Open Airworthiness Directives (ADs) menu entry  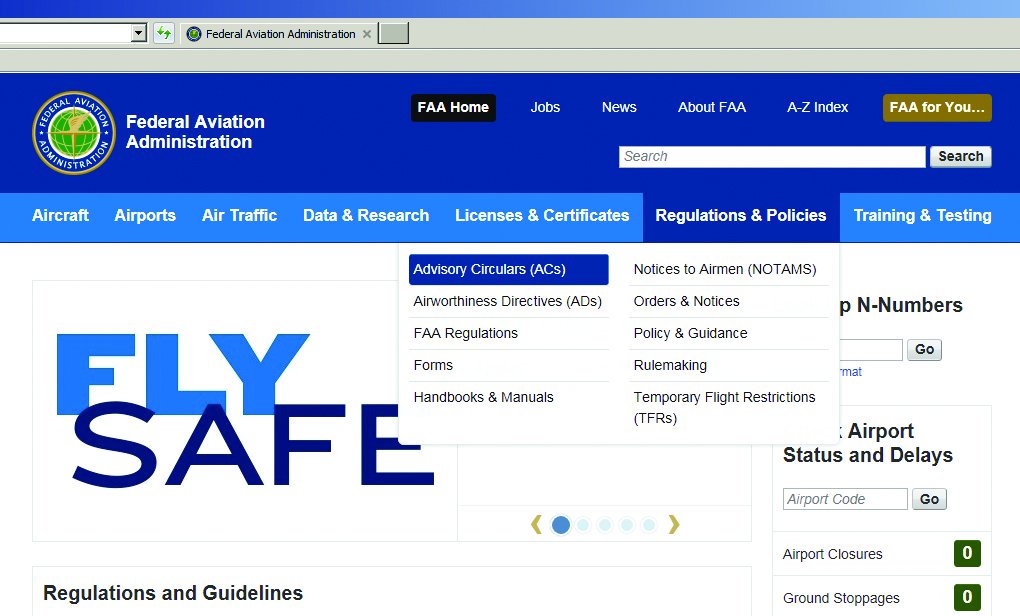tap(508, 302)
